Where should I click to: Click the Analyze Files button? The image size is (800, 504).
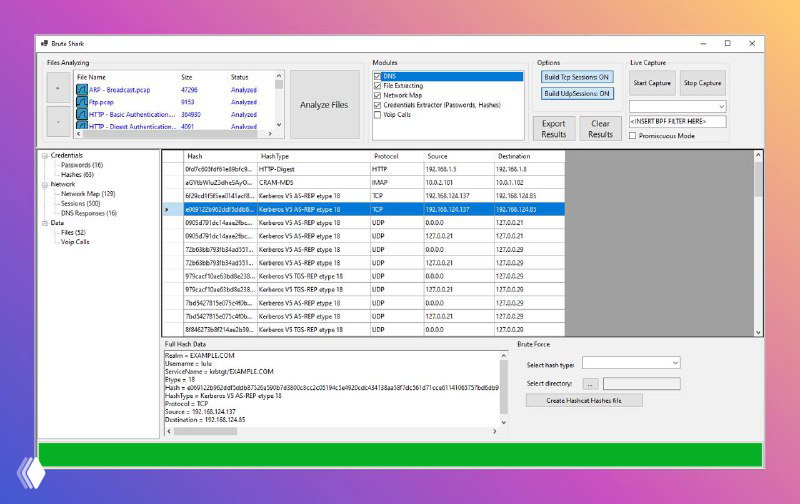(x=325, y=105)
